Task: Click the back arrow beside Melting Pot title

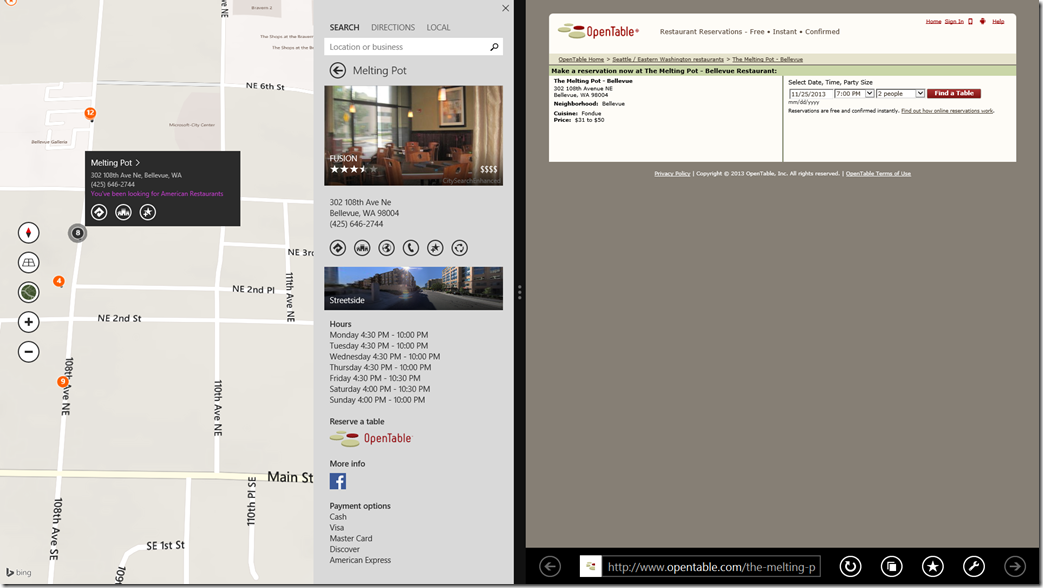Action: pos(338,70)
